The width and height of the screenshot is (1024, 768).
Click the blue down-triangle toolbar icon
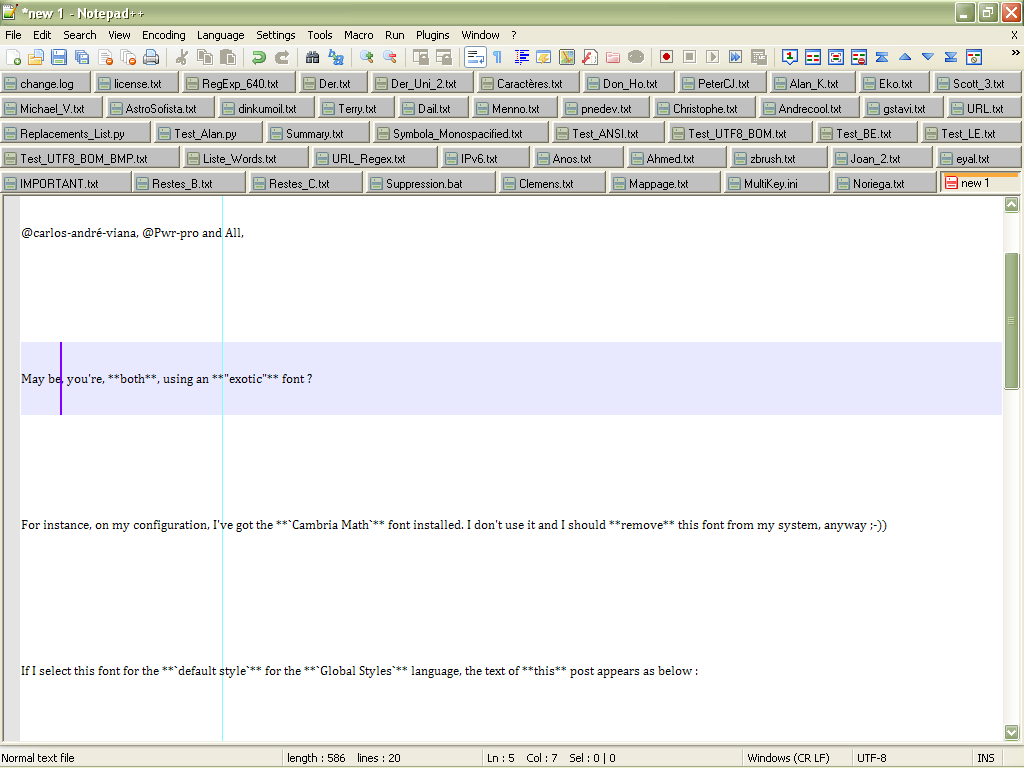927,57
